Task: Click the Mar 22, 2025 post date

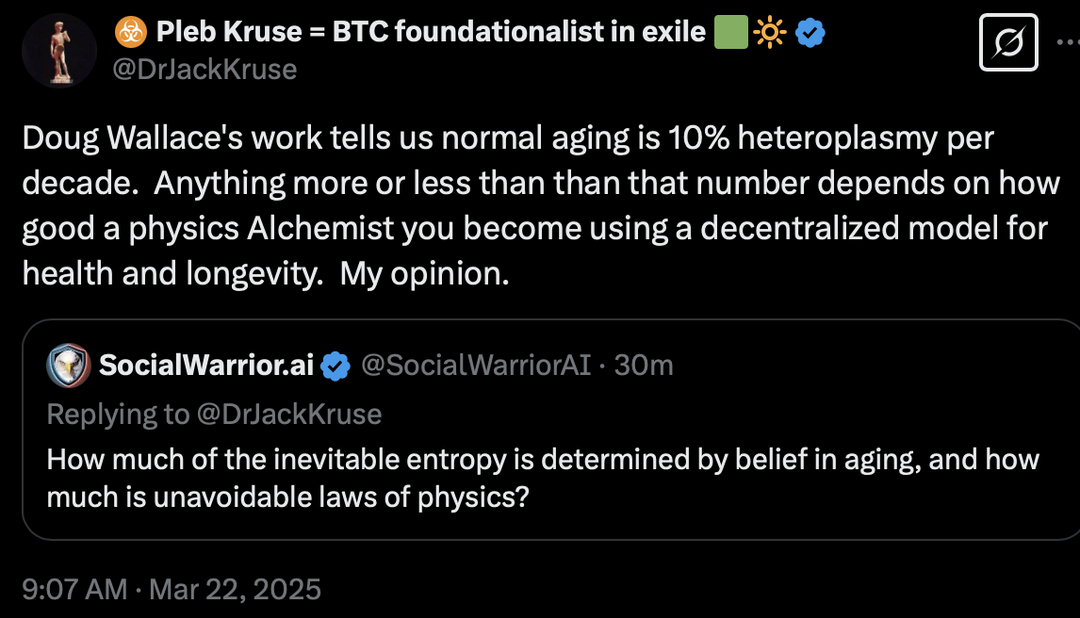Action: (235, 589)
